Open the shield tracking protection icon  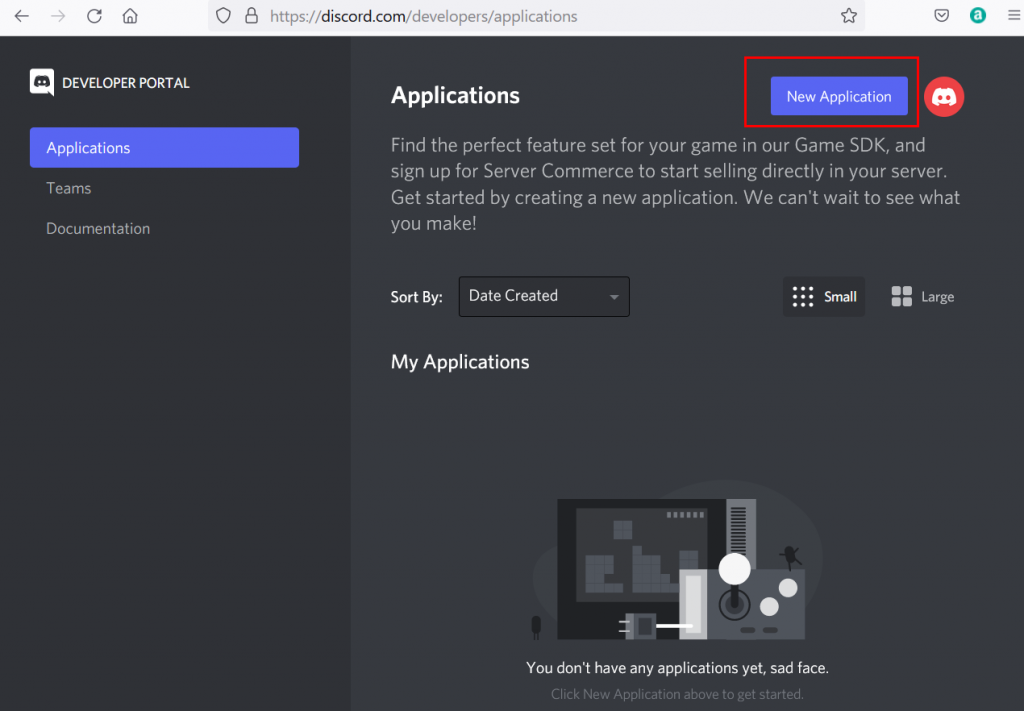[x=223, y=16]
